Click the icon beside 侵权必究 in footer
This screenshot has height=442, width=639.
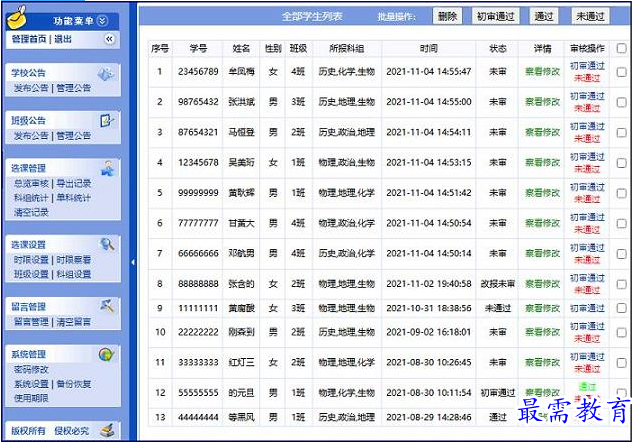click(105, 431)
